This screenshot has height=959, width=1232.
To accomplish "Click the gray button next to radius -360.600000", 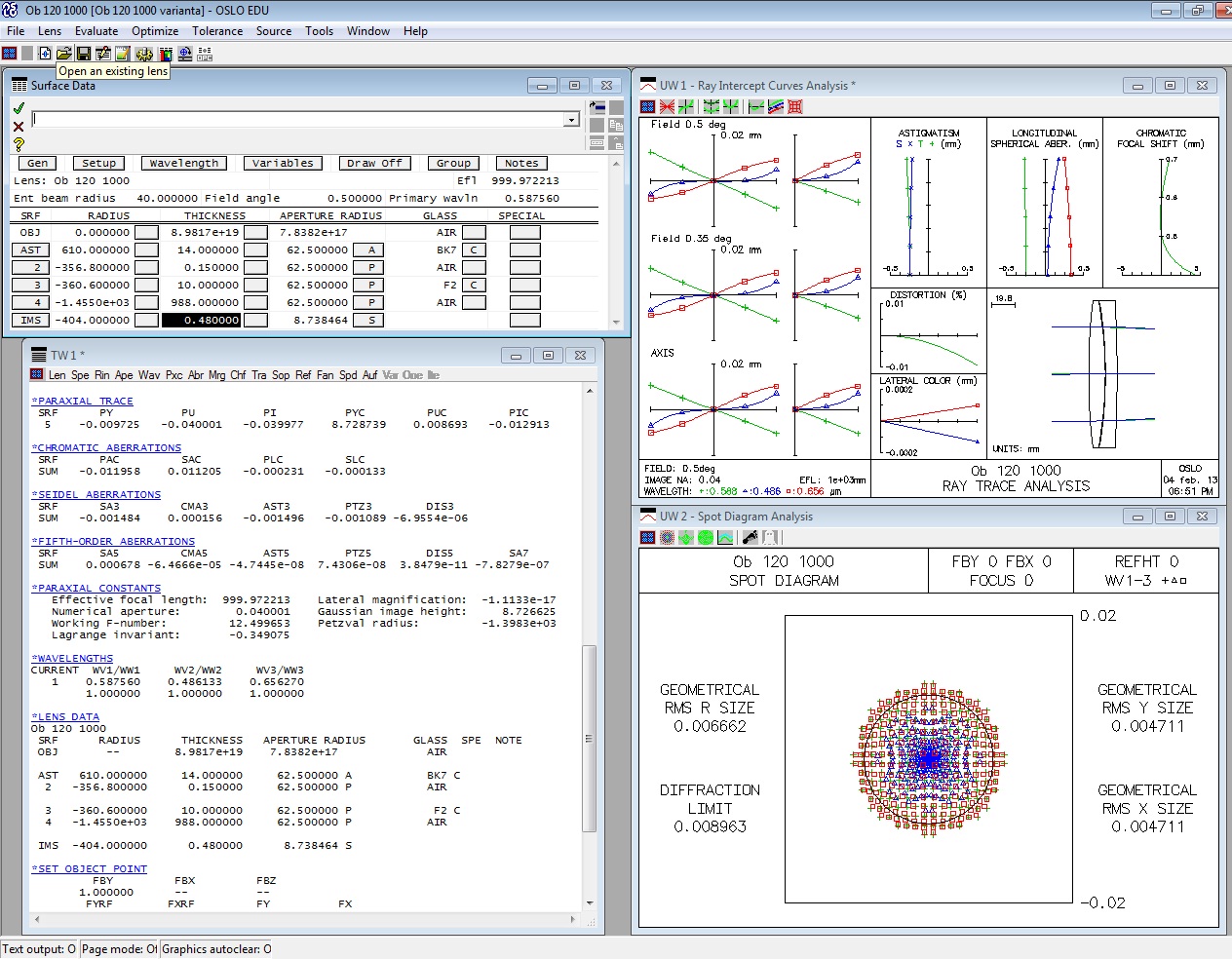I will point(146,285).
